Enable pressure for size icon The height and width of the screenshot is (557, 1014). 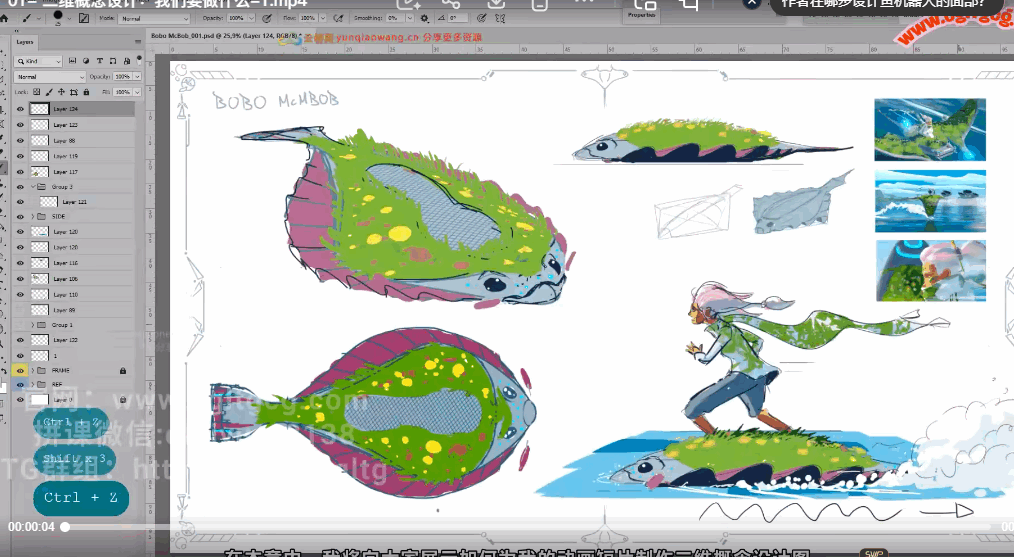(x=482, y=18)
